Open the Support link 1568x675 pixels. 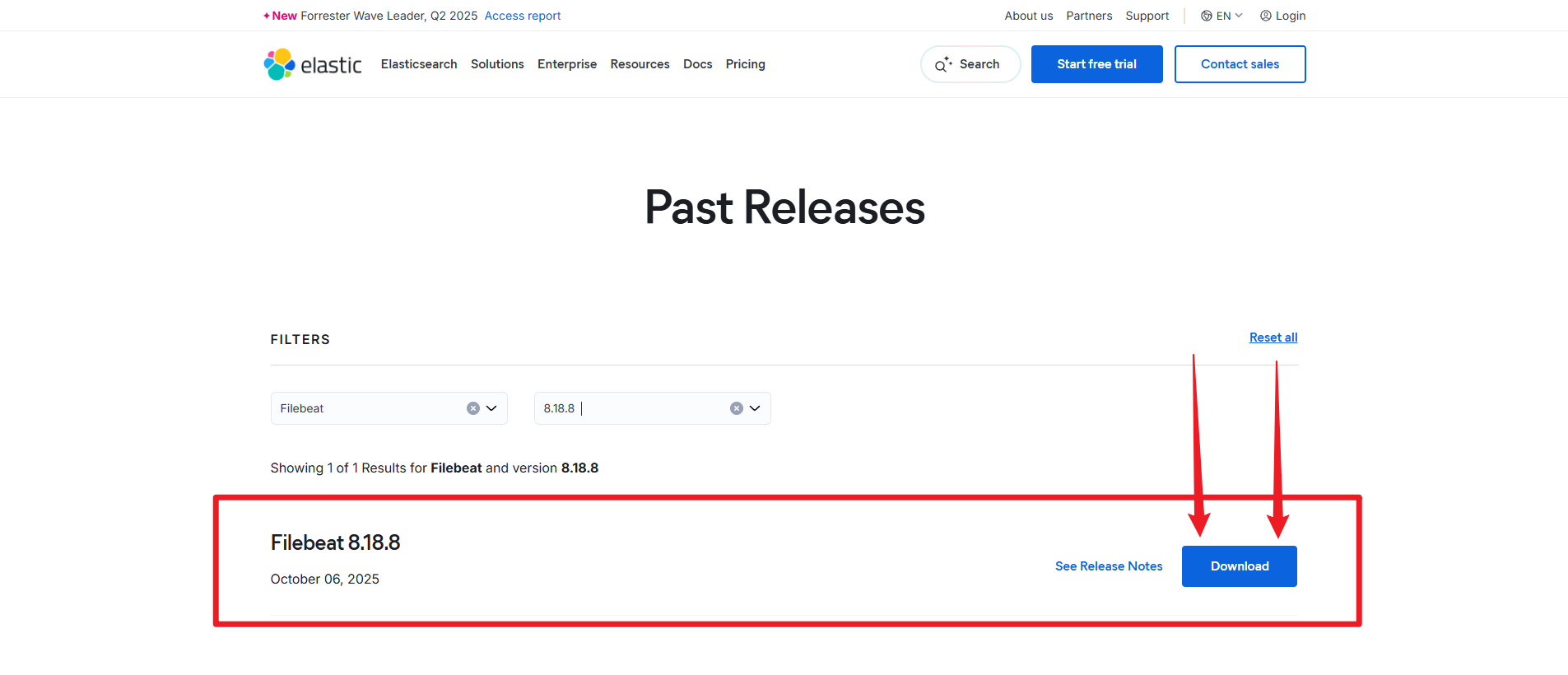click(x=1147, y=16)
